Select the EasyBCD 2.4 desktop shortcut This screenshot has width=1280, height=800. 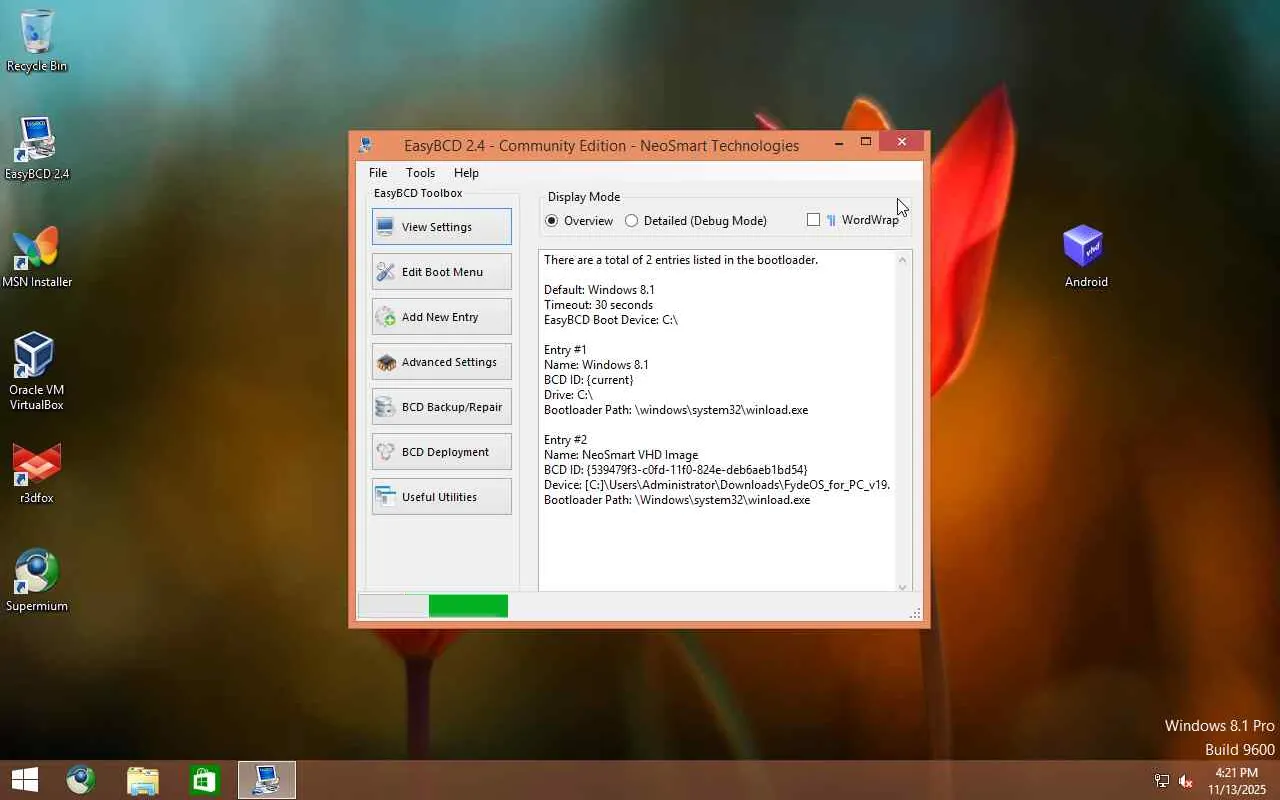37,148
